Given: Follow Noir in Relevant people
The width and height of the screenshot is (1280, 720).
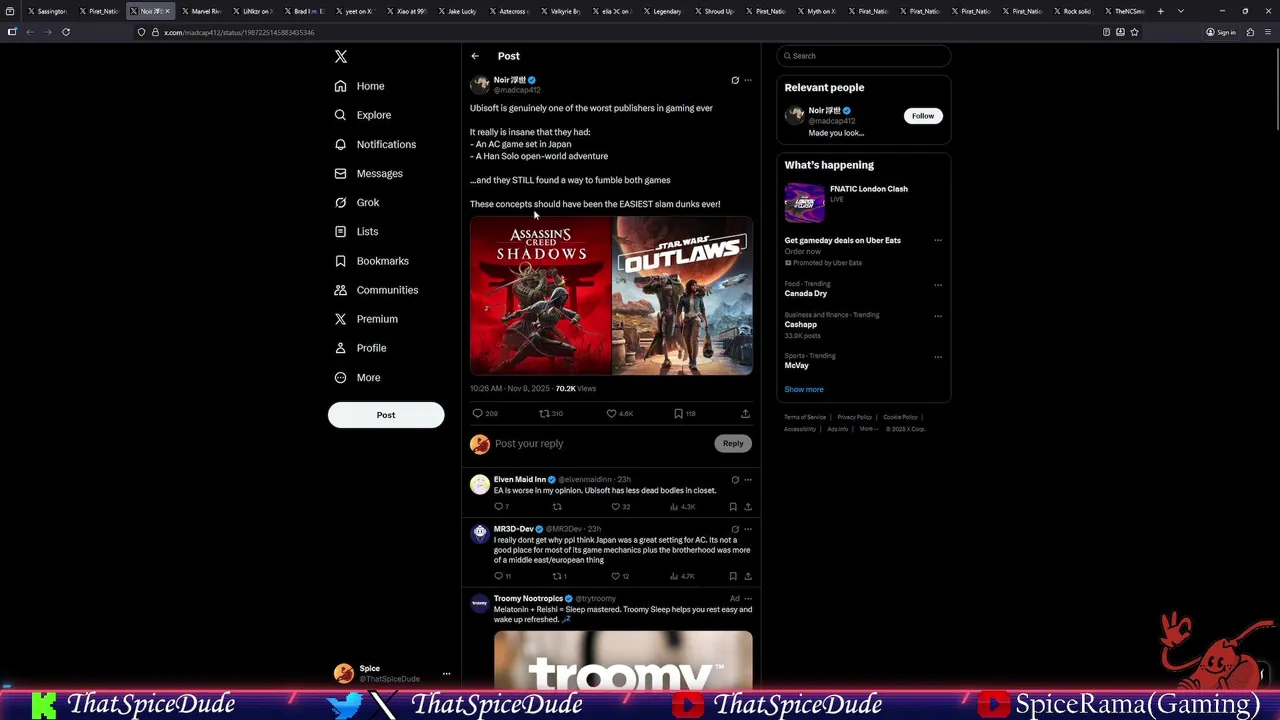Looking at the screenshot, I should tap(922, 116).
